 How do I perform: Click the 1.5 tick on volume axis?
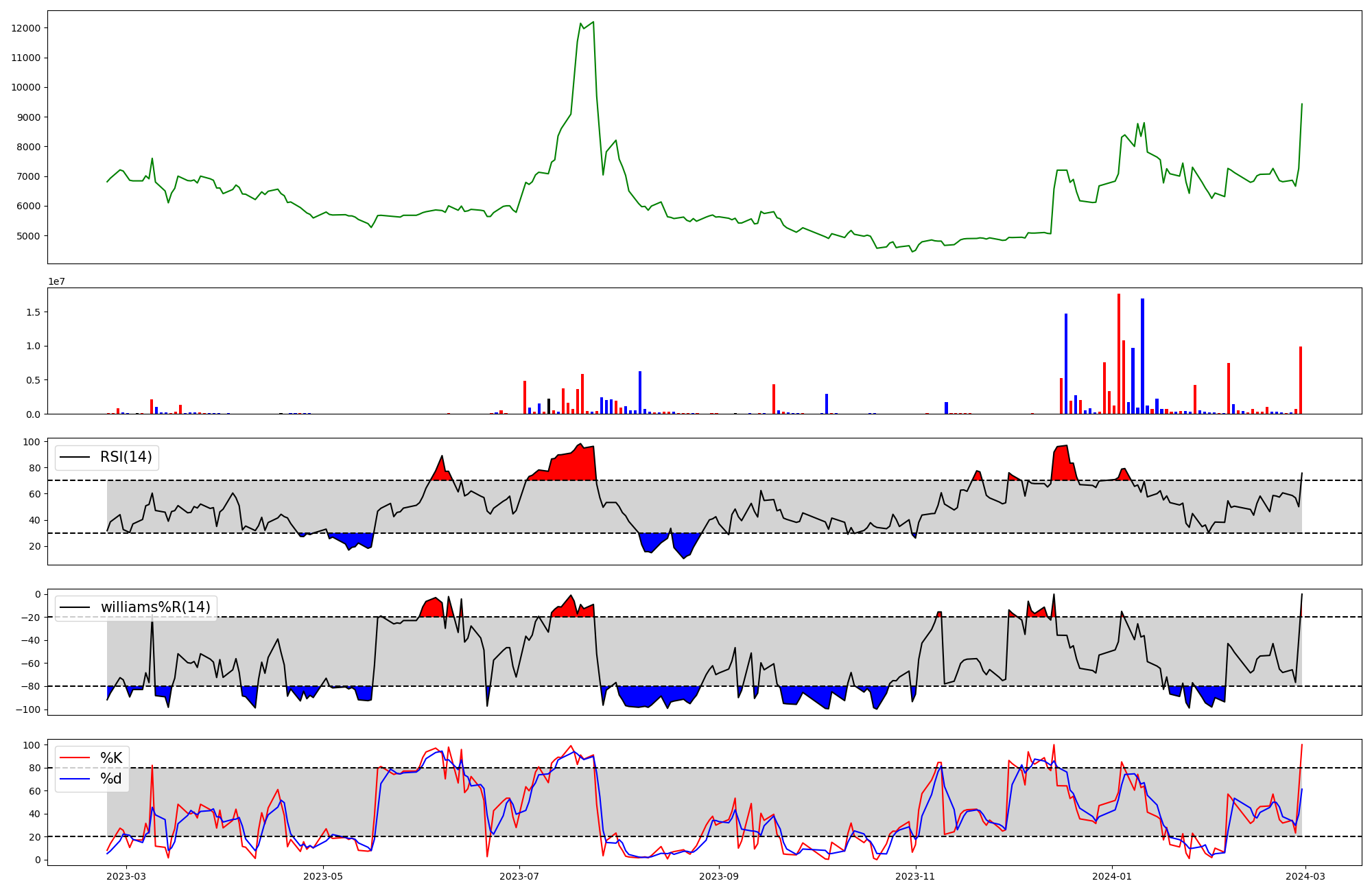pos(33,312)
